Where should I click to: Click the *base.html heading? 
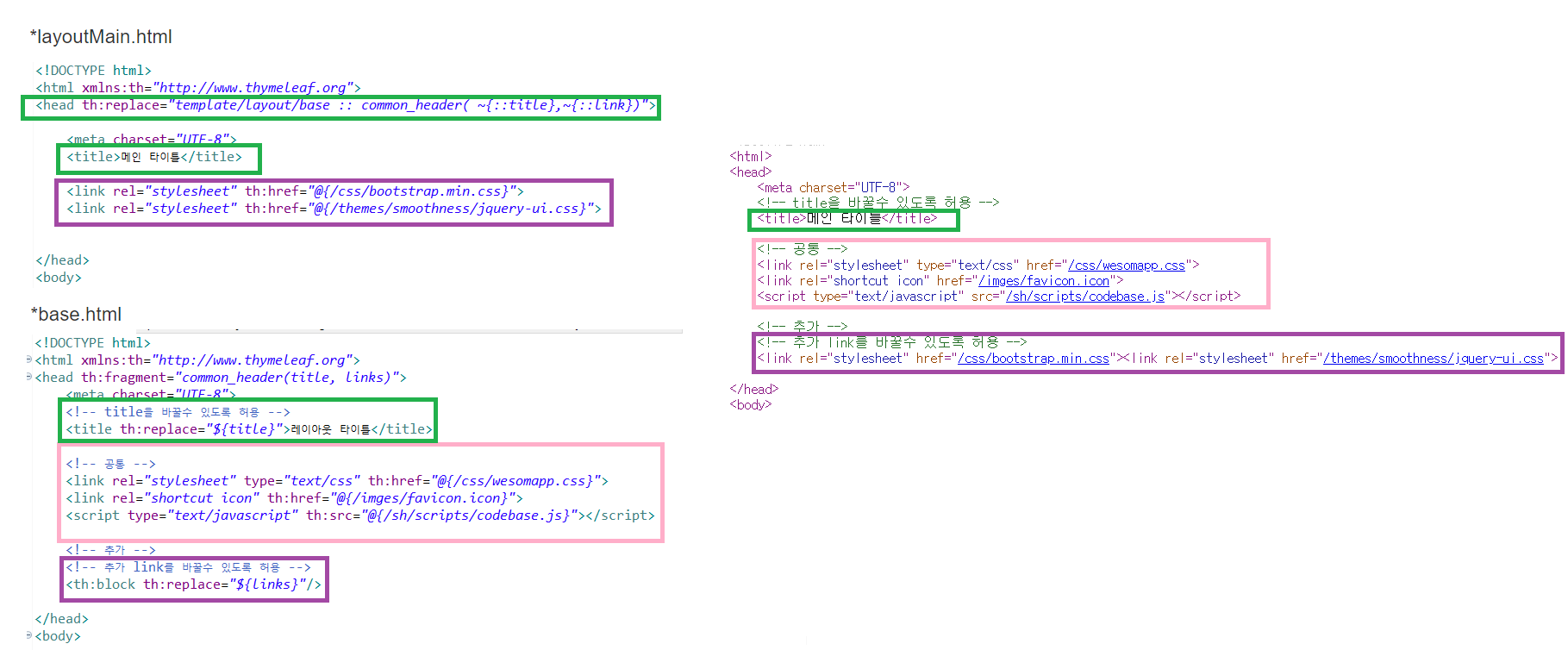76,314
